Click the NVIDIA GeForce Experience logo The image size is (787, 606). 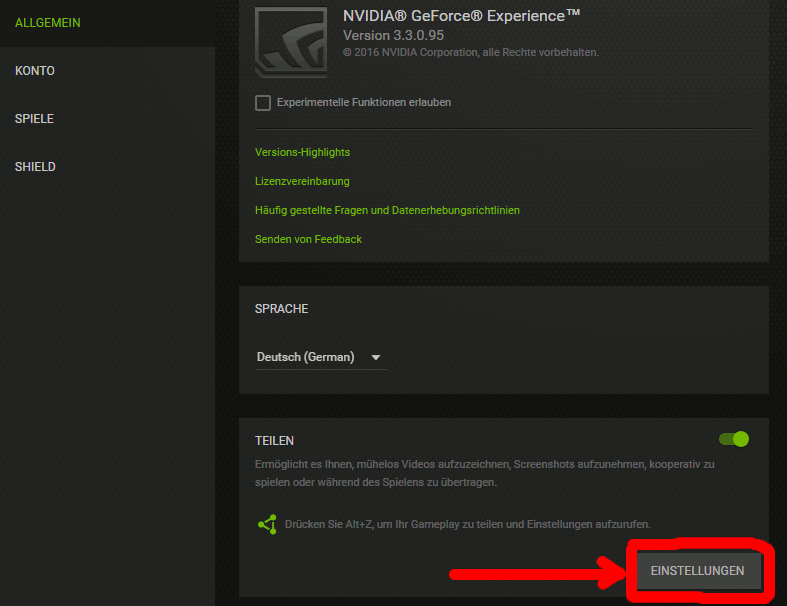coord(291,42)
